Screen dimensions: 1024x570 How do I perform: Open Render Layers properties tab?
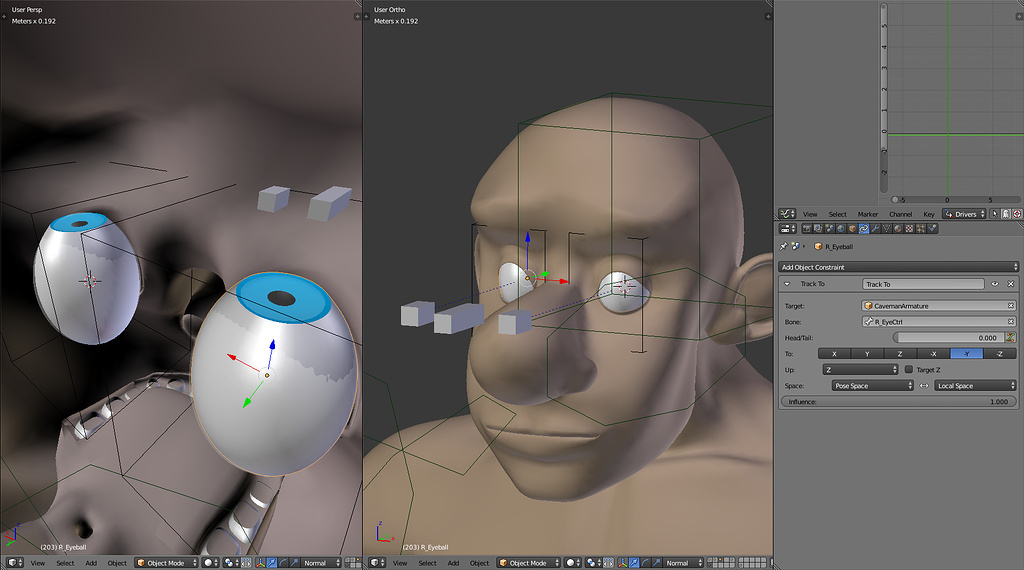pos(818,229)
